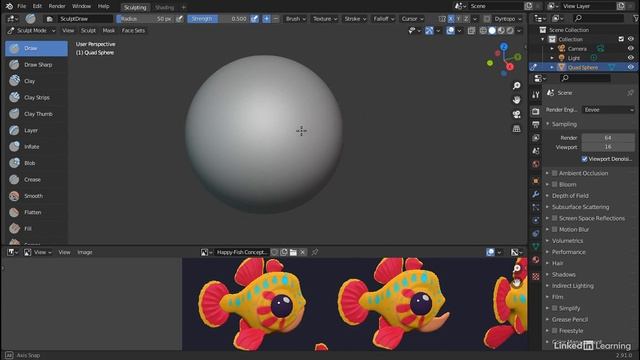640x360 pixels.
Task: Open the Face Sets menu
Action: pyautogui.click(x=133, y=31)
